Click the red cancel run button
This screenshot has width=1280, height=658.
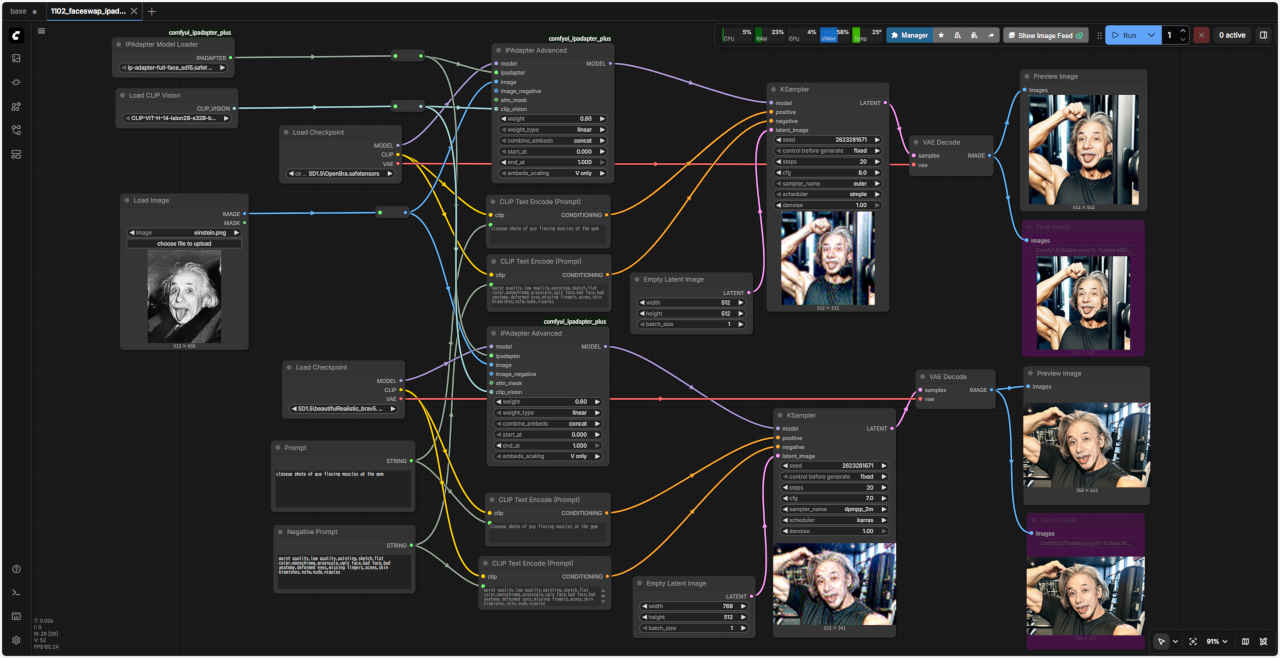1201,35
